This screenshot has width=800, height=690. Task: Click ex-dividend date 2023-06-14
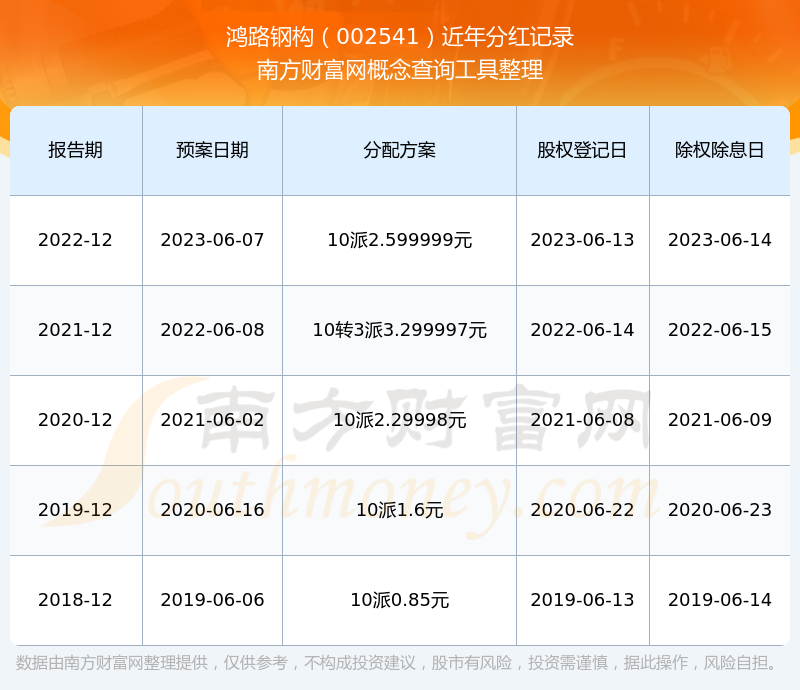point(719,240)
